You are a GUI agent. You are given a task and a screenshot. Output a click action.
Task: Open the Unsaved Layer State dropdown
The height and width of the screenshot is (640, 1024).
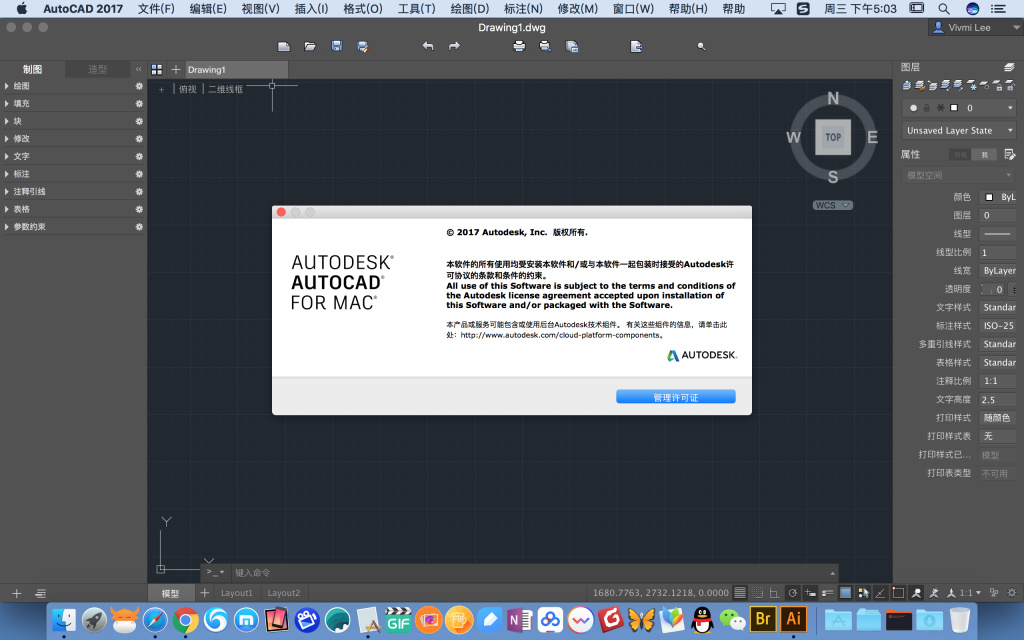[x=959, y=131]
